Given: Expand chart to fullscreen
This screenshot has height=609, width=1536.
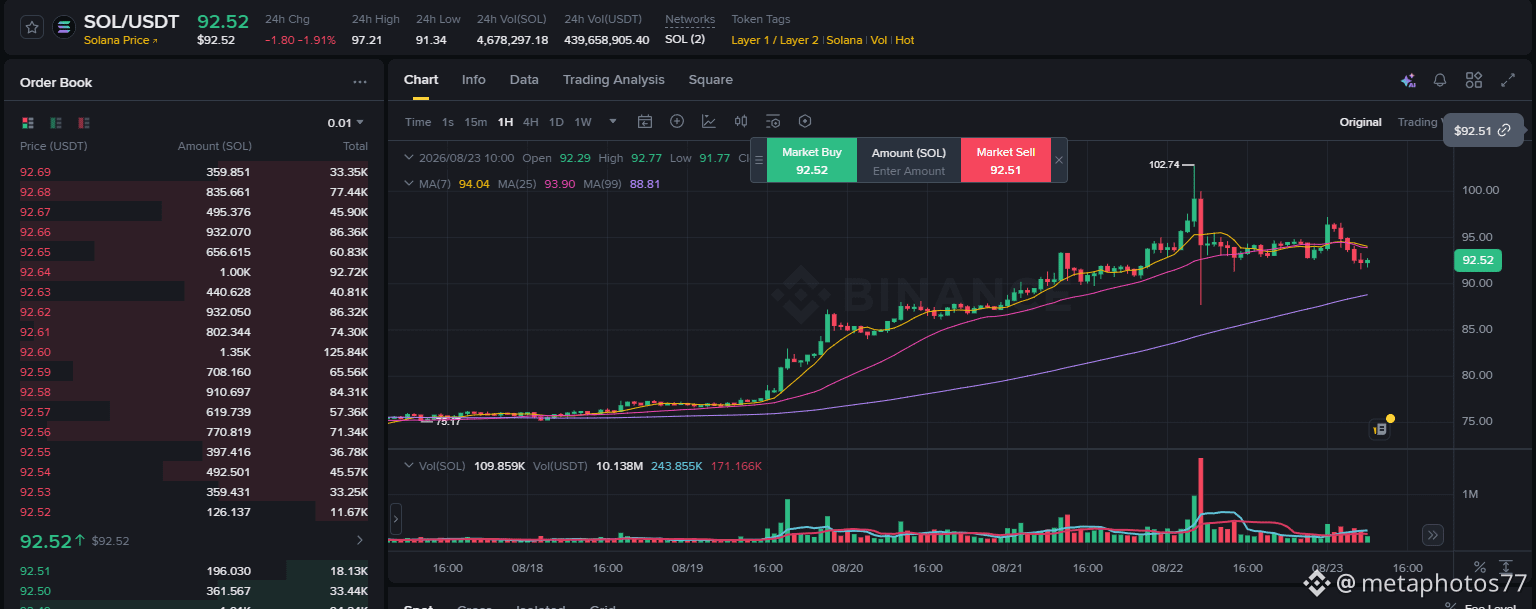Looking at the screenshot, I should pyautogui.click(x=1507, y=80).
